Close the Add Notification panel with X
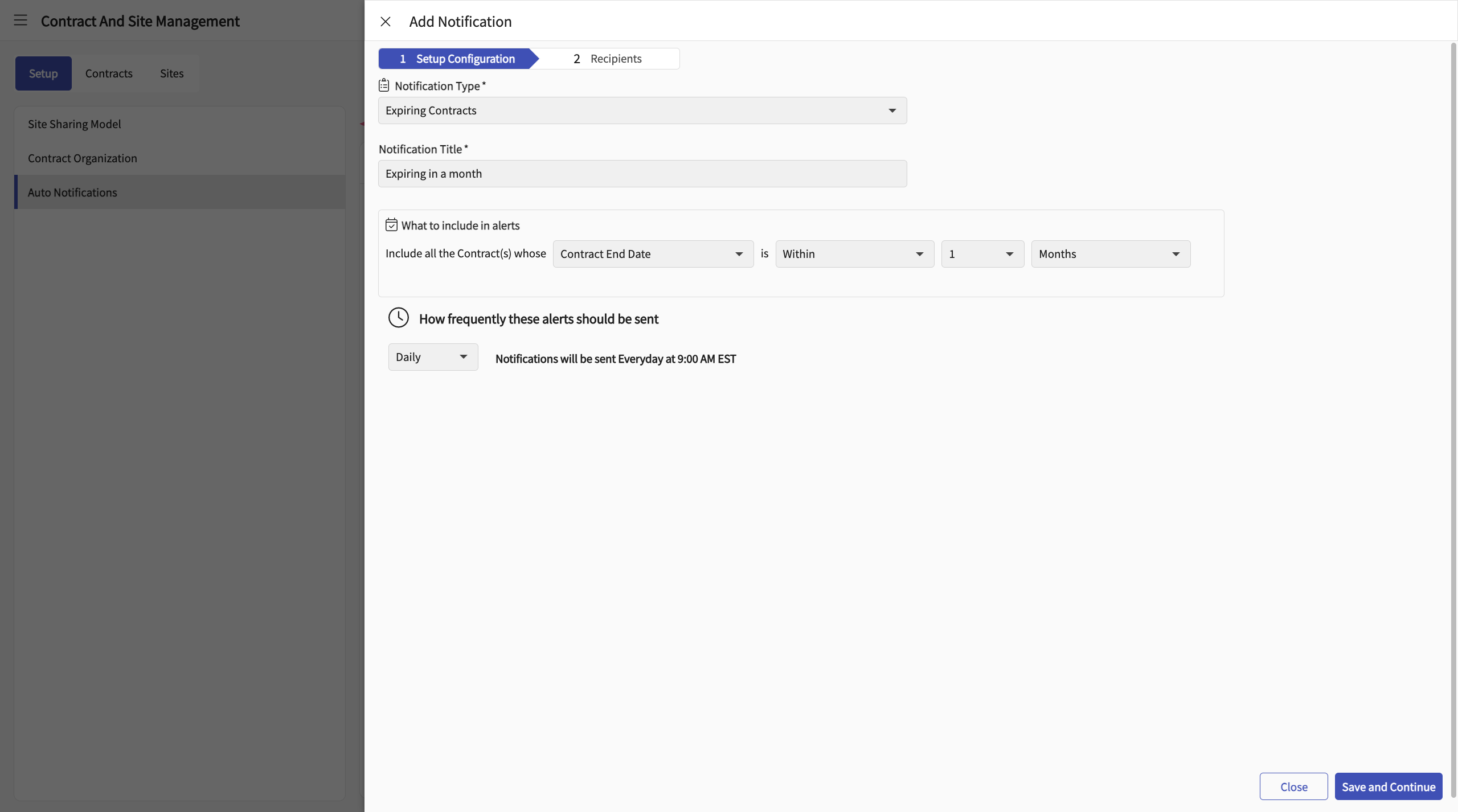Screen dimensions: 1458x812 coord(386,22)
